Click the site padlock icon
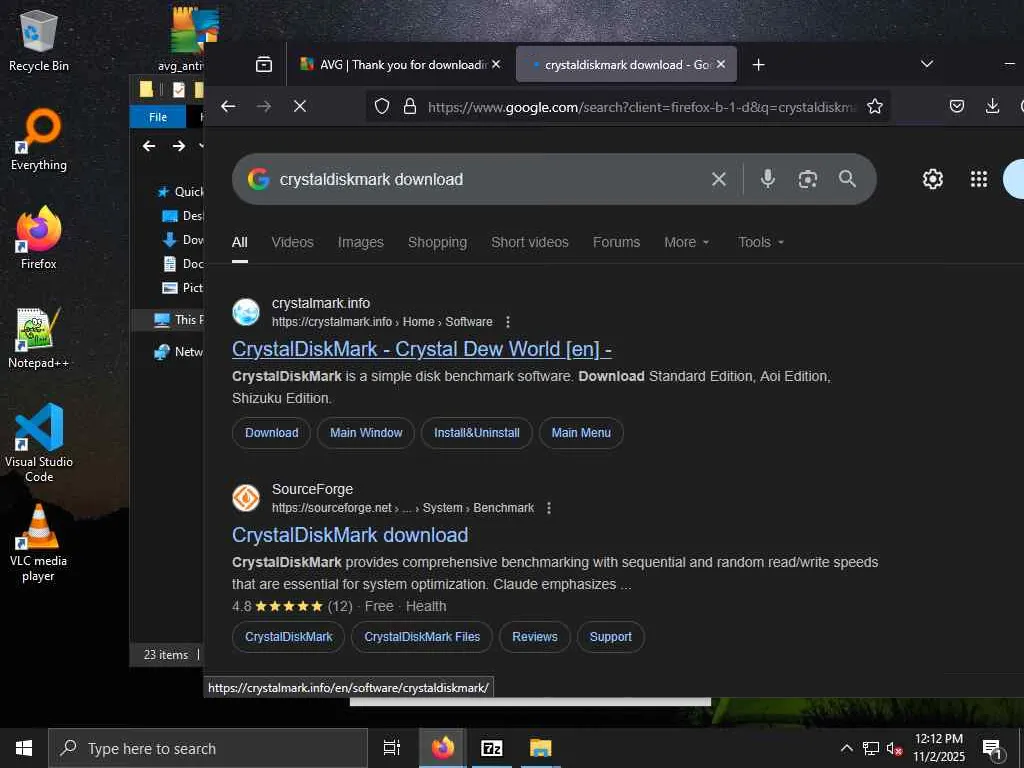 click(x=409, y=106)
